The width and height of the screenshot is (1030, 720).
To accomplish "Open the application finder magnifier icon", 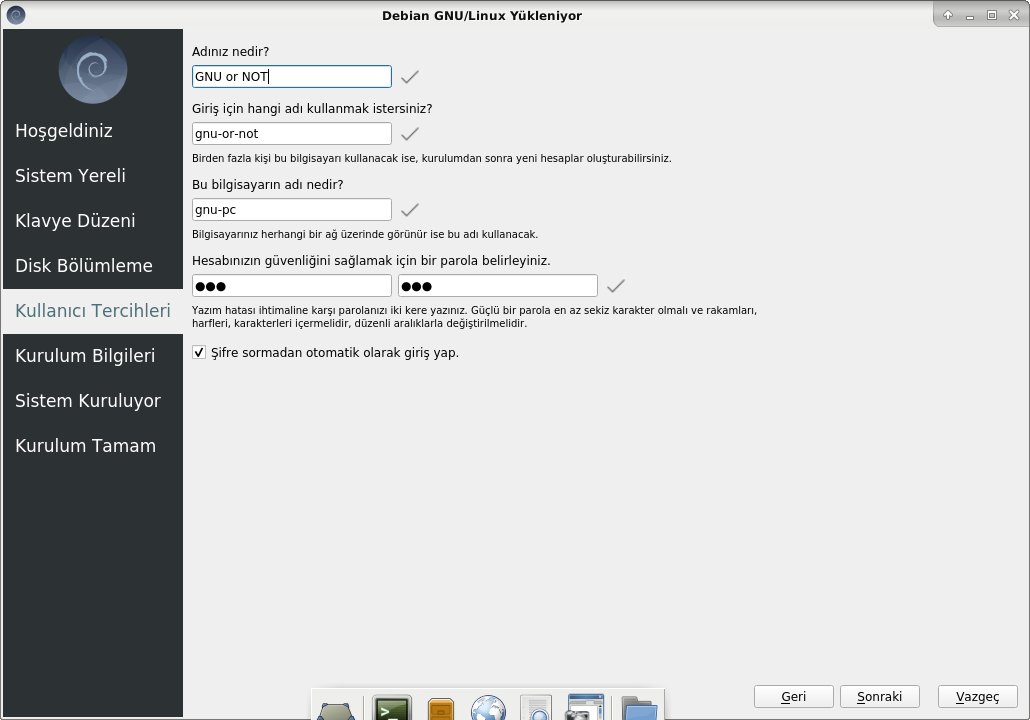I will pyautogui.click(x=536, y=708).
